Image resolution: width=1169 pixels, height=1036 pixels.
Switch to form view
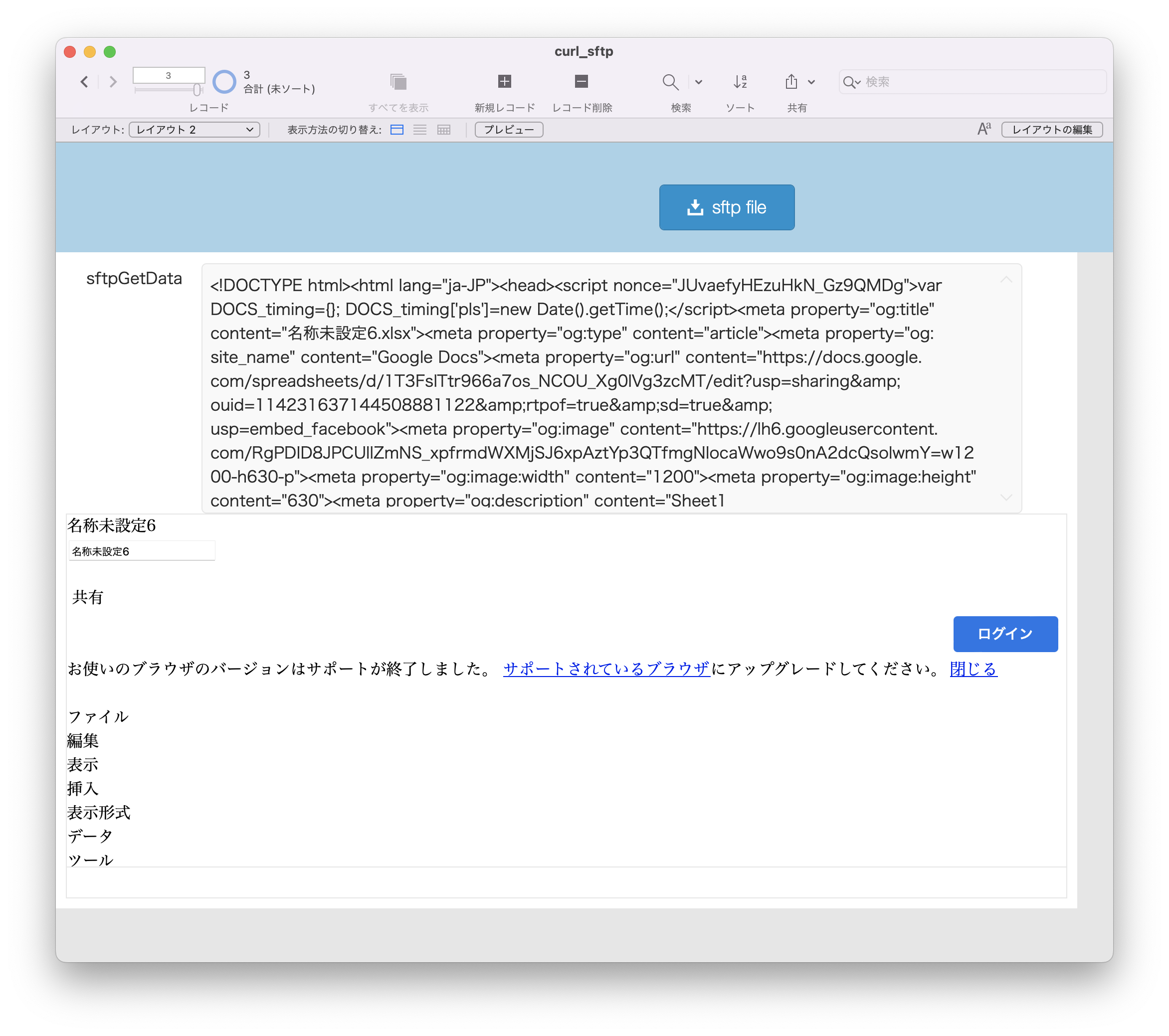pyautogui.click(x=397, y=130)
